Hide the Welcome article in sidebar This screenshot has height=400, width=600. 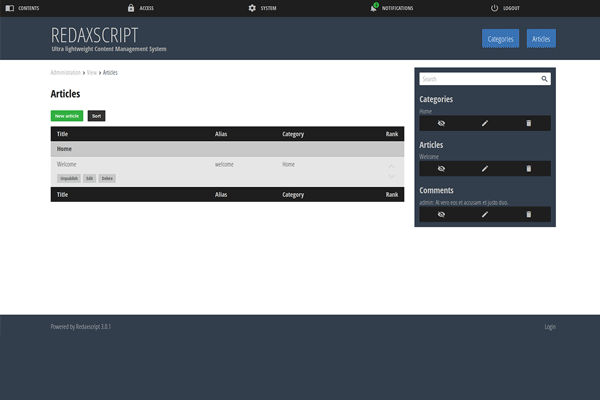coord(441,169)
